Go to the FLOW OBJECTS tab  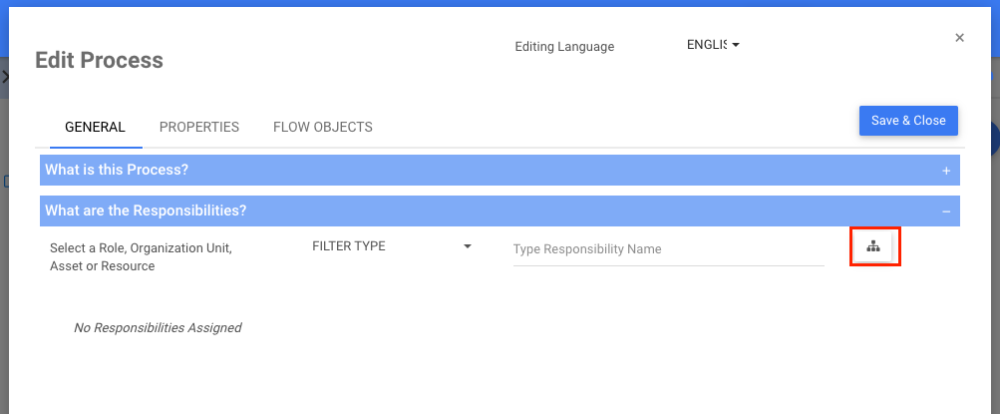tap(322, 127)
